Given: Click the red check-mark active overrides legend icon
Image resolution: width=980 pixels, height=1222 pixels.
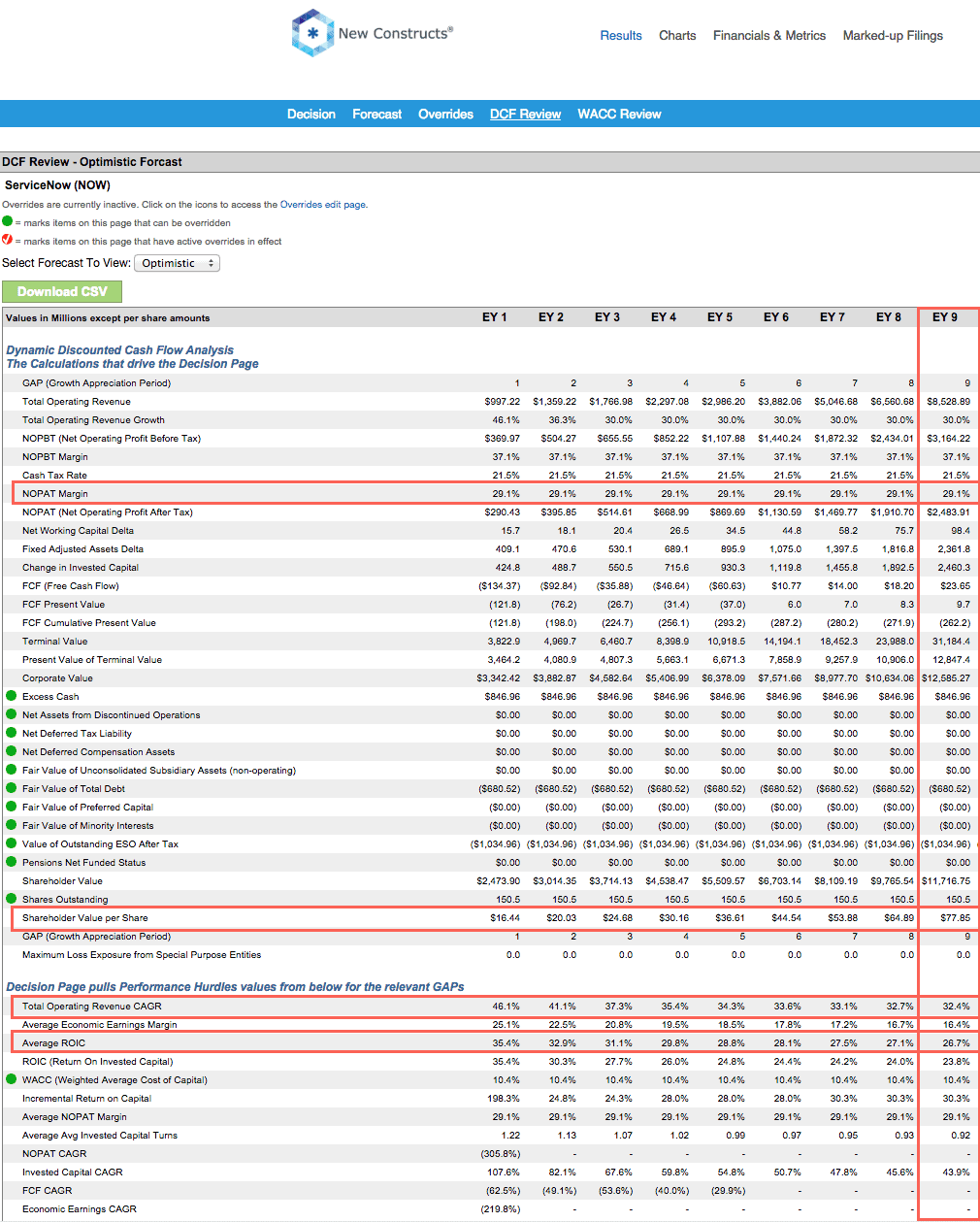Looking at the screenshot, I should click(8, 240).
